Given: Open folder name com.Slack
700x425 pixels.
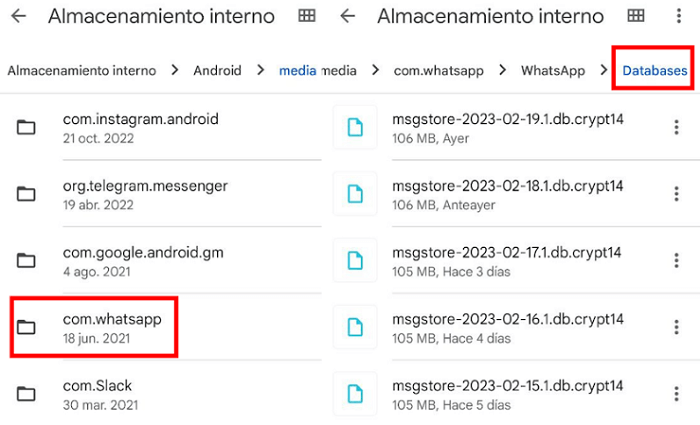Looking at the screenshot, I should (x=97, y=386).
